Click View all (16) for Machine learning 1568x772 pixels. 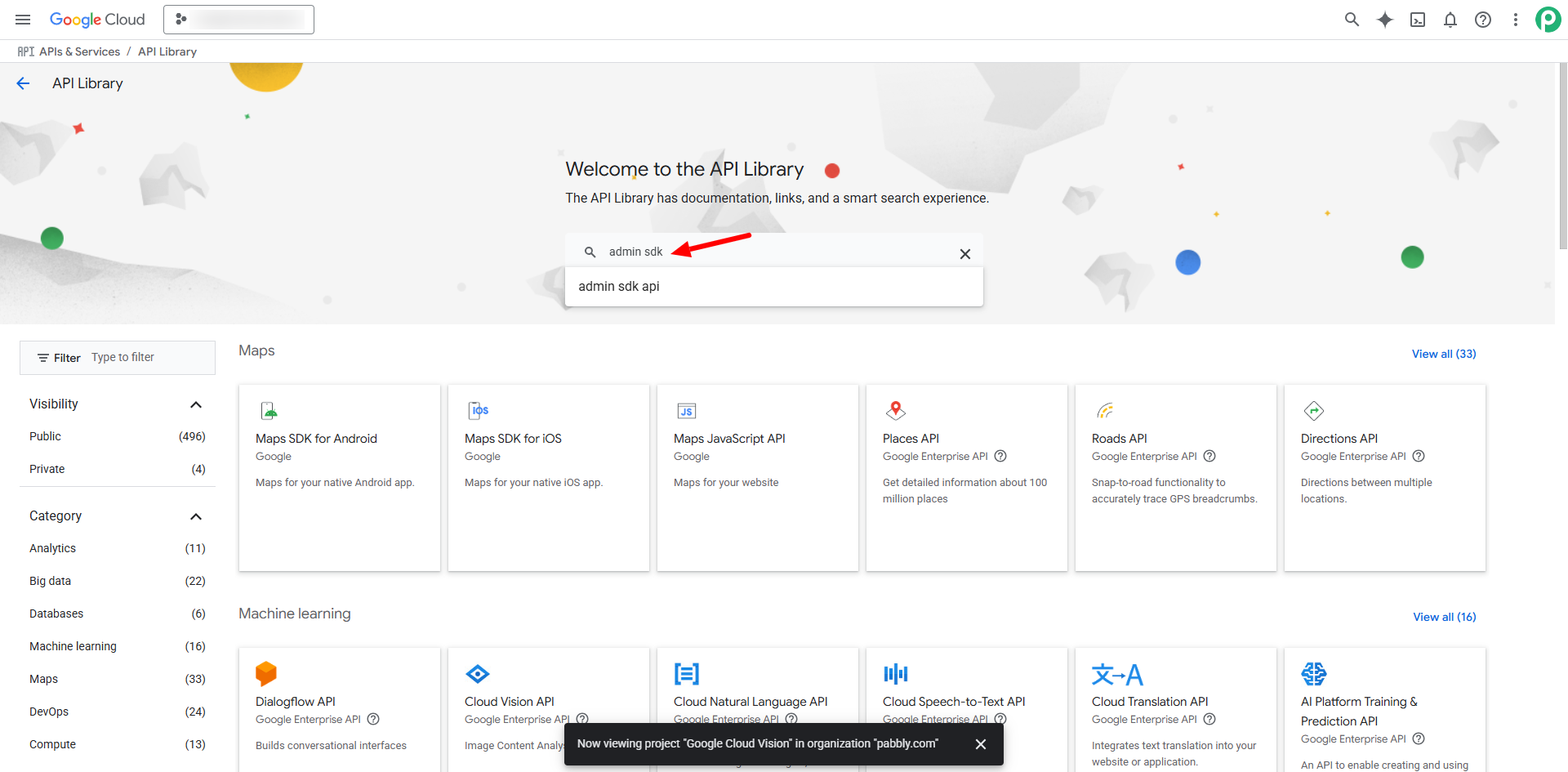1444,617
